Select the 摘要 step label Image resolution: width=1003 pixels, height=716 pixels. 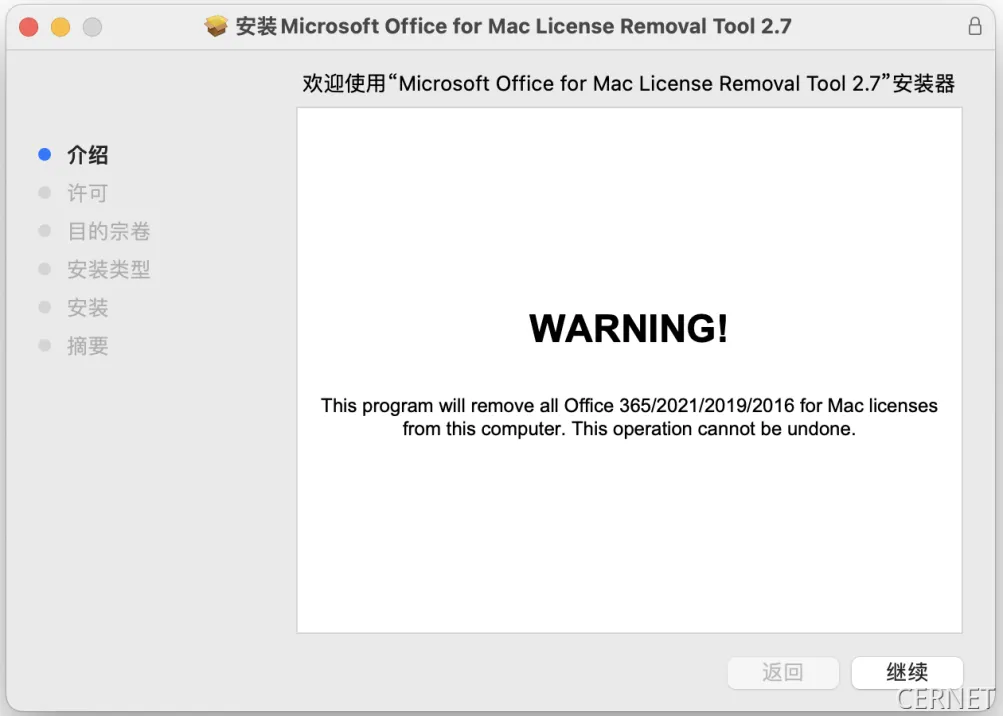pos(87,346)
